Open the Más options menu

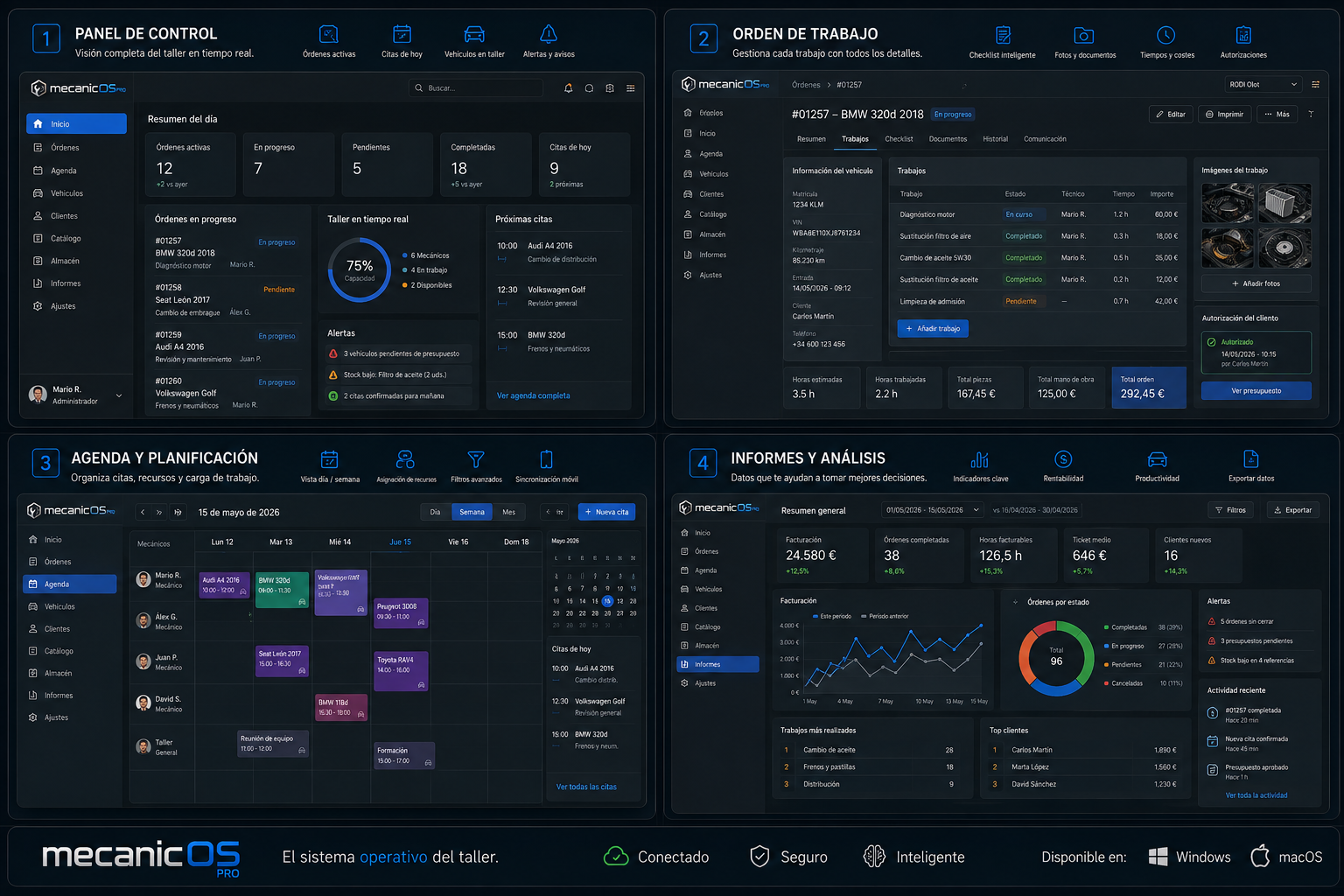(1277, 115)
